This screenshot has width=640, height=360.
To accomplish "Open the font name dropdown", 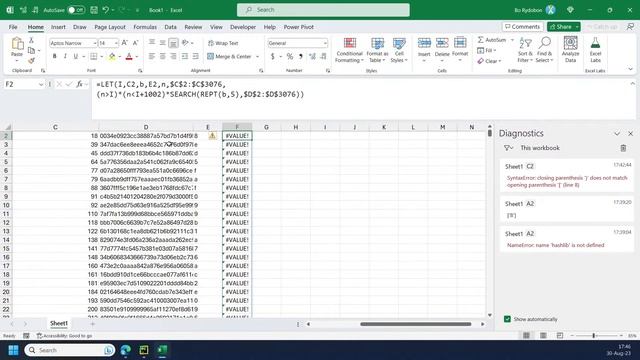I will (95, 43).
